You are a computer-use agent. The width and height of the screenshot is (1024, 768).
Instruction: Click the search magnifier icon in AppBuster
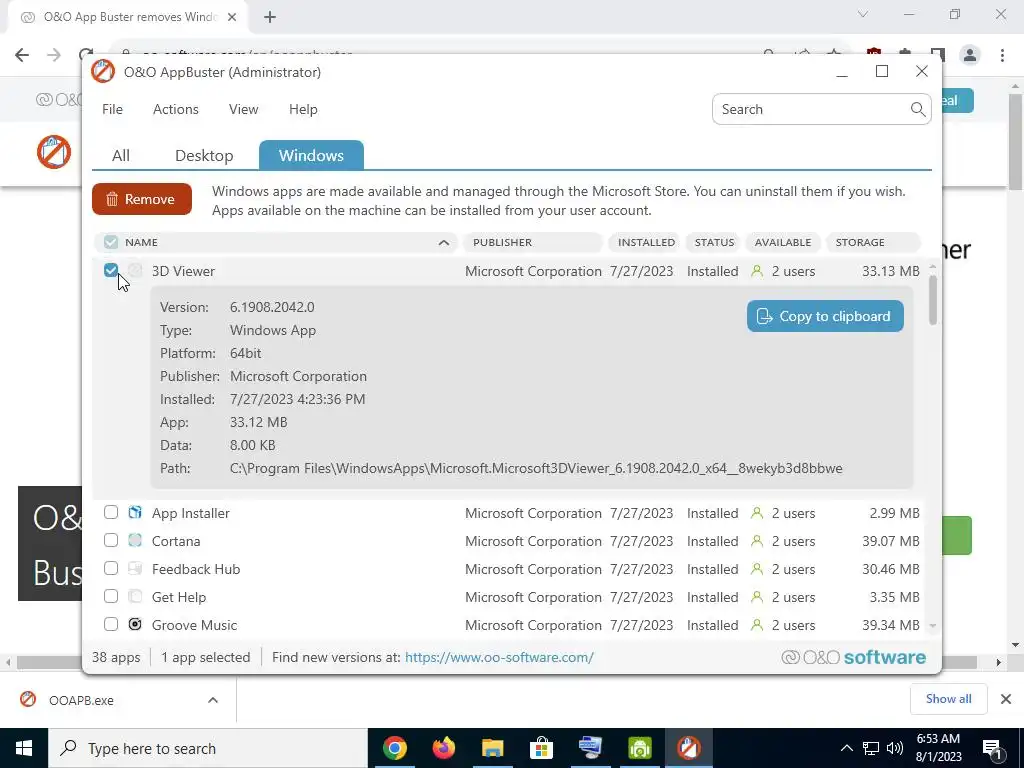click(918, 109)
